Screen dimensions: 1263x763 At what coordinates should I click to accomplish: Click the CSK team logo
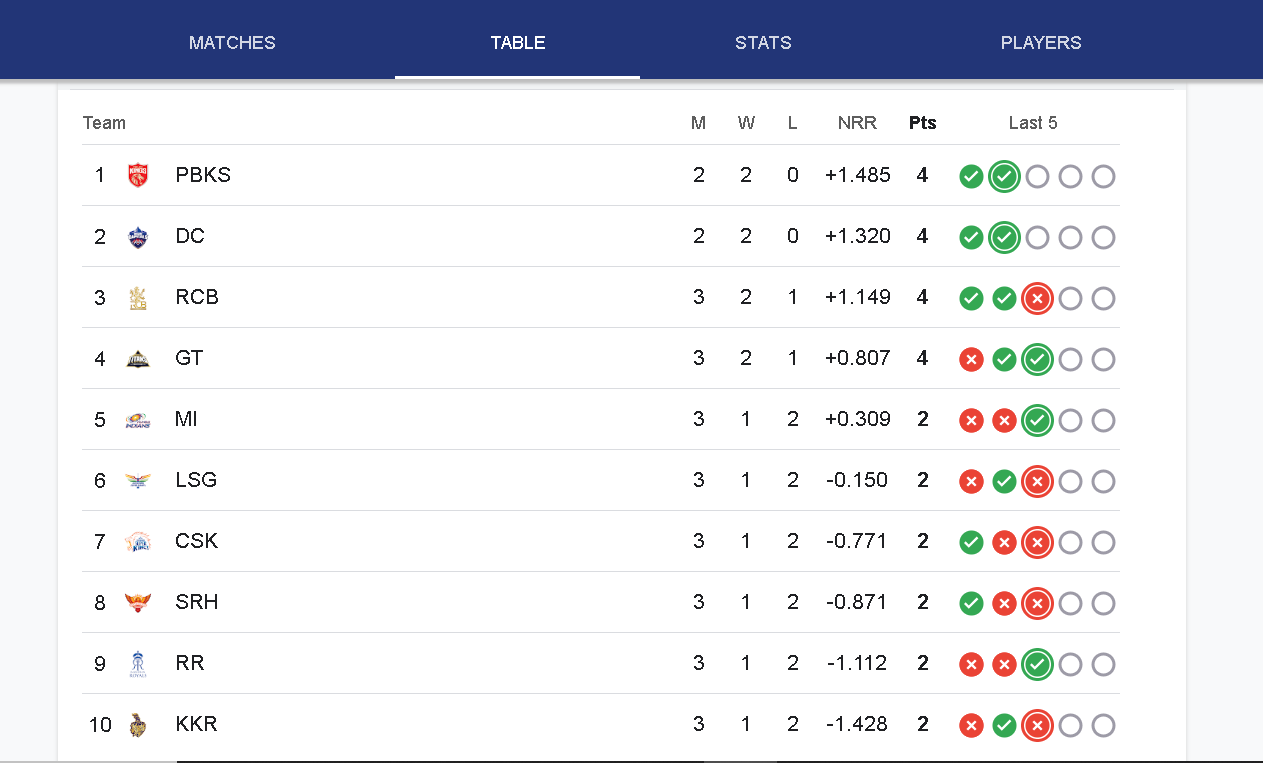point(138,542)
